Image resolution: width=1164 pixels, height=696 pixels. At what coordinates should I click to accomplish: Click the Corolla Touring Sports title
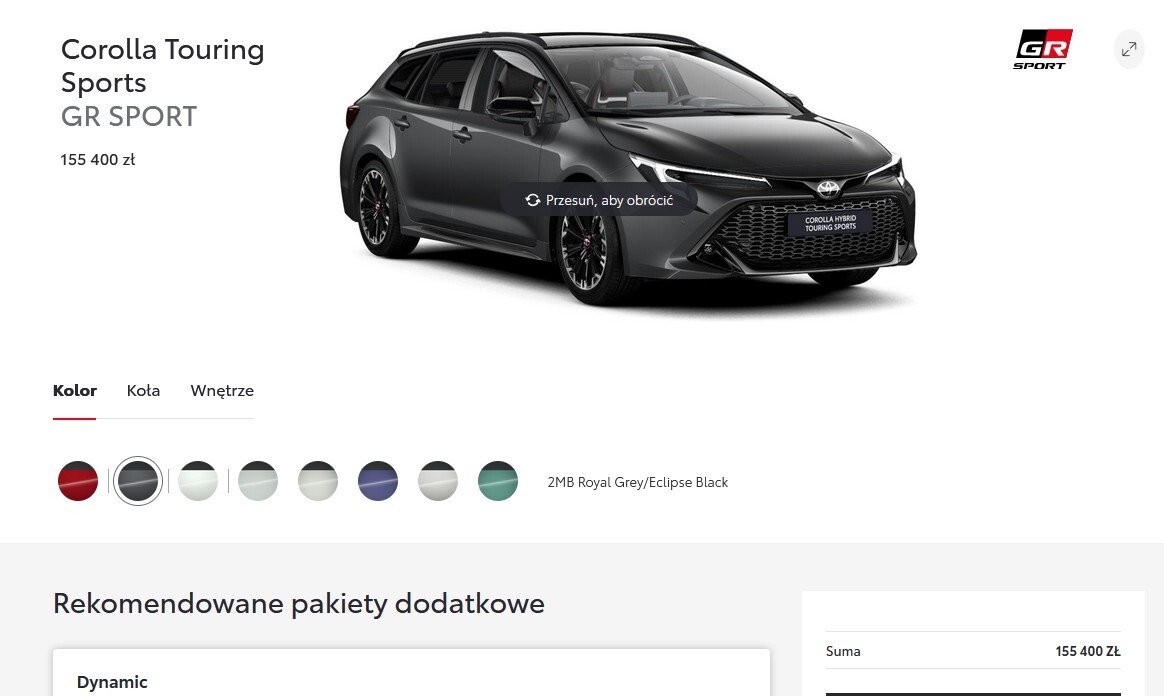(x=163, y=65)
